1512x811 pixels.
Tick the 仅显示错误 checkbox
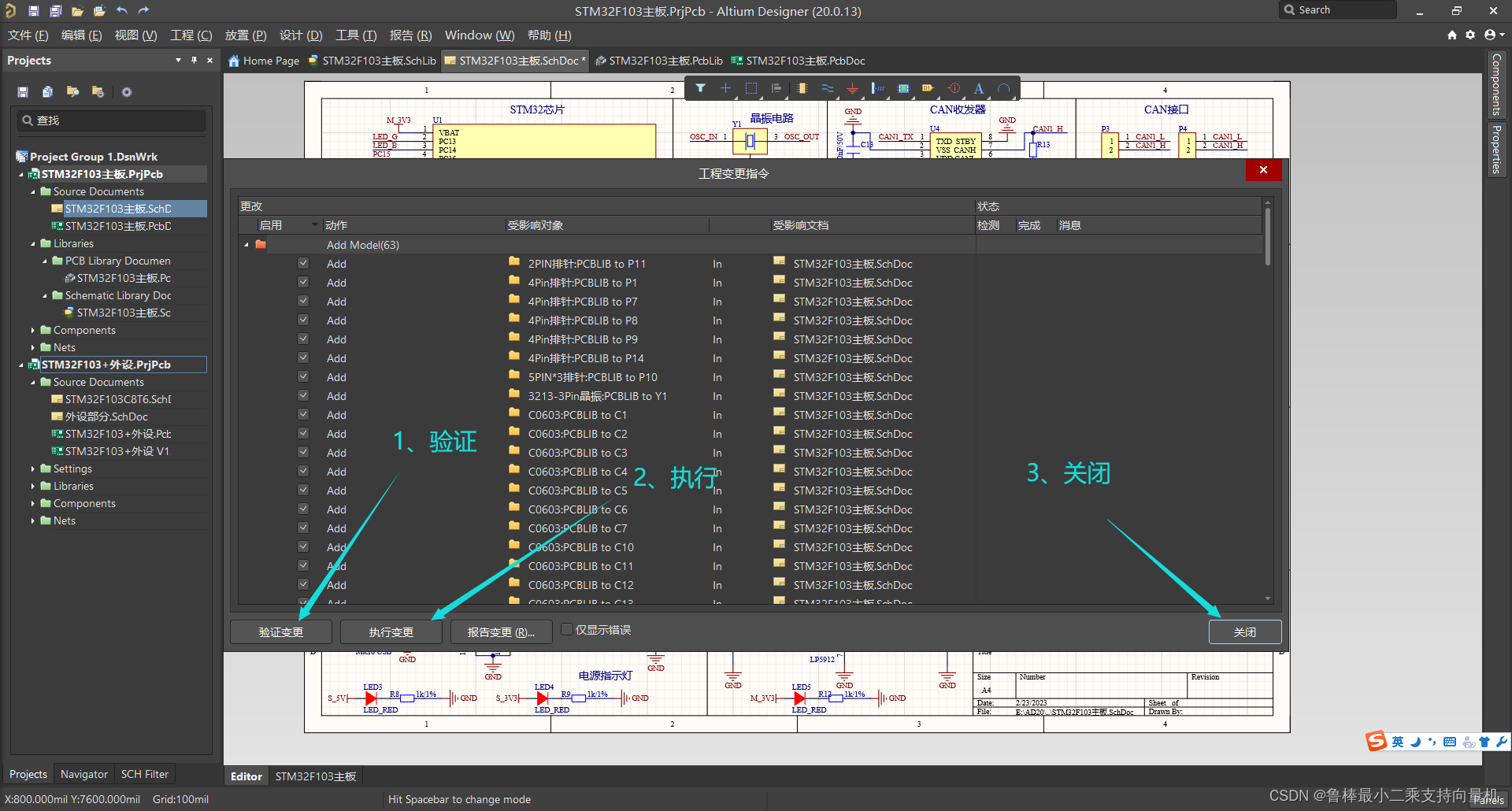(x=566, y=629)
